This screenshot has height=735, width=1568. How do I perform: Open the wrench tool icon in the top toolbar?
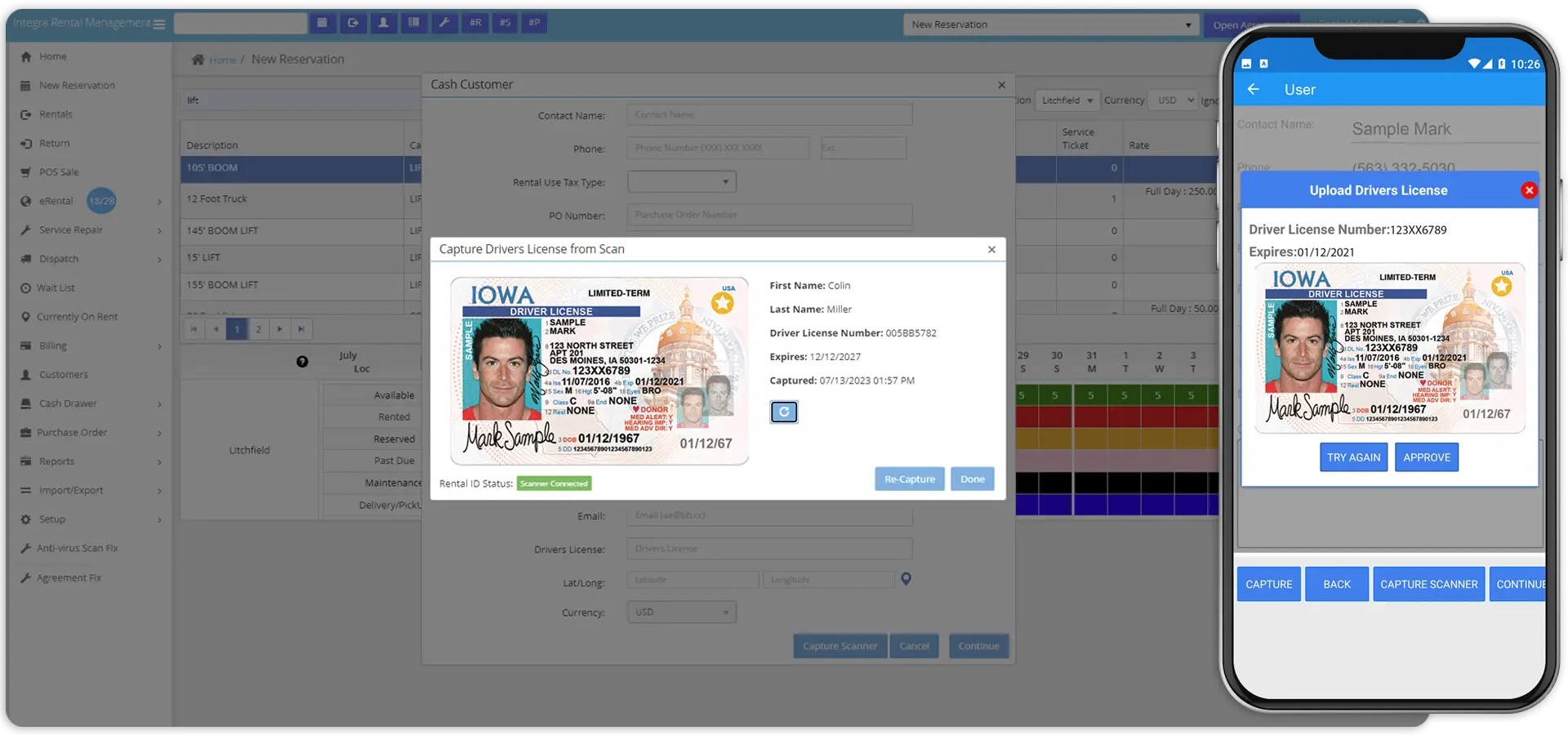444,23
